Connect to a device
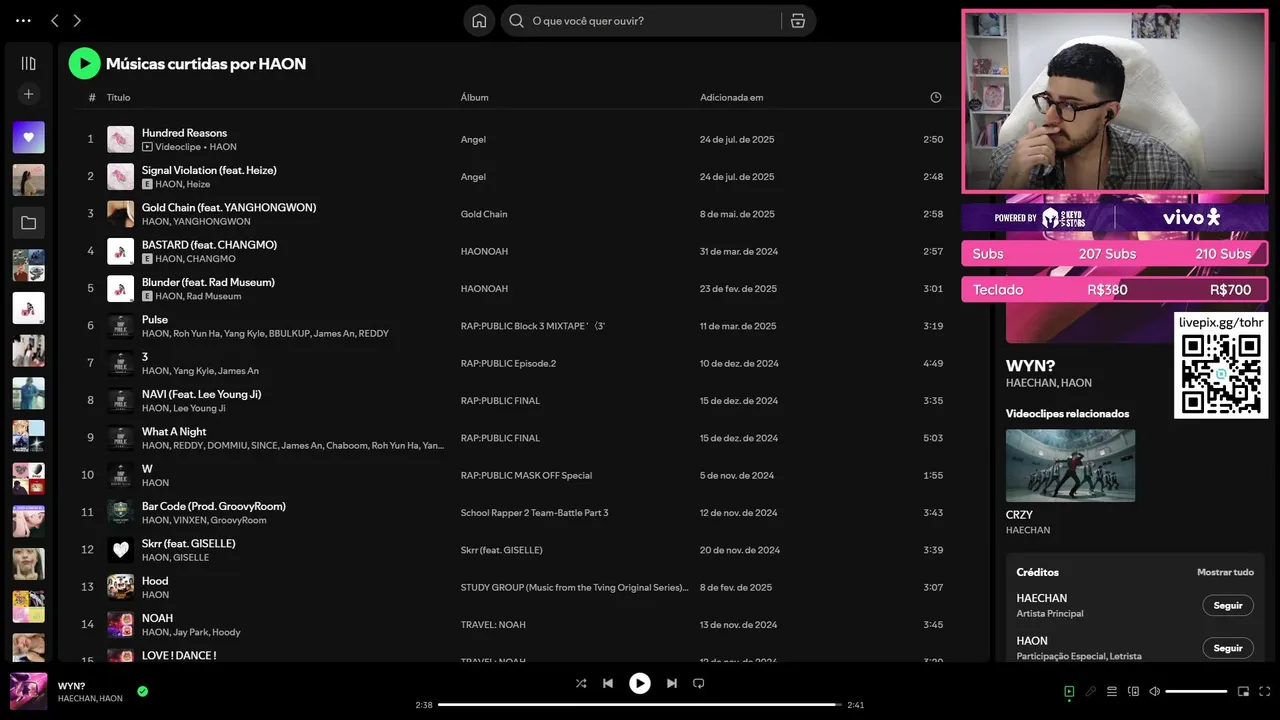 click(x=1133, y=691)
